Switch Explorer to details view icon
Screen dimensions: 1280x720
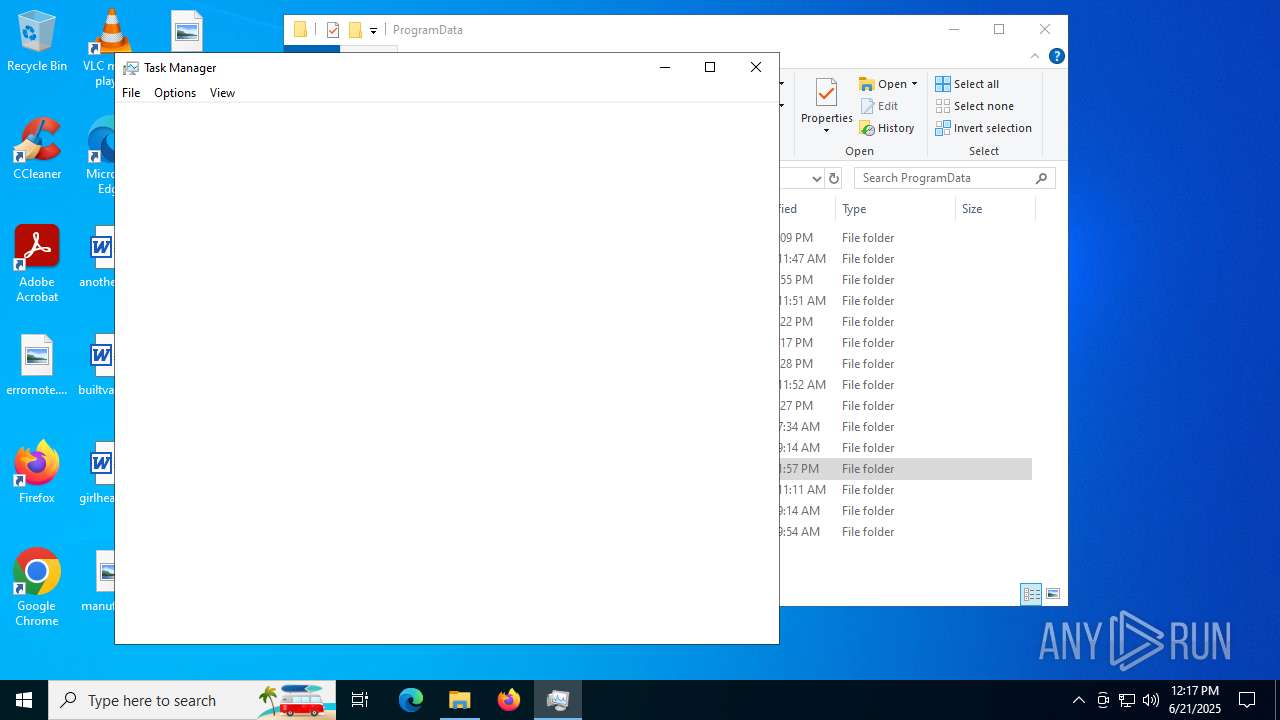pos(1031,594)
